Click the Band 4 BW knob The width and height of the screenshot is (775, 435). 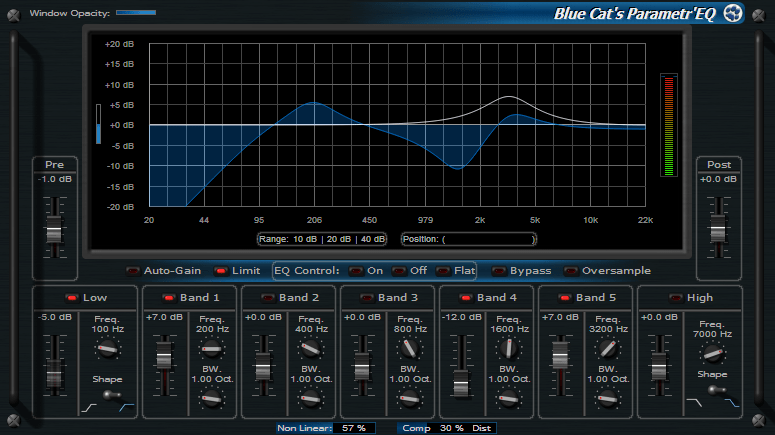509,398
